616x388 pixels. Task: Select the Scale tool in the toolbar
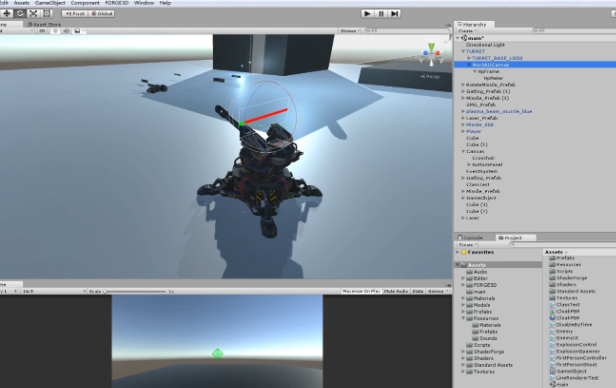coord(33,13)
